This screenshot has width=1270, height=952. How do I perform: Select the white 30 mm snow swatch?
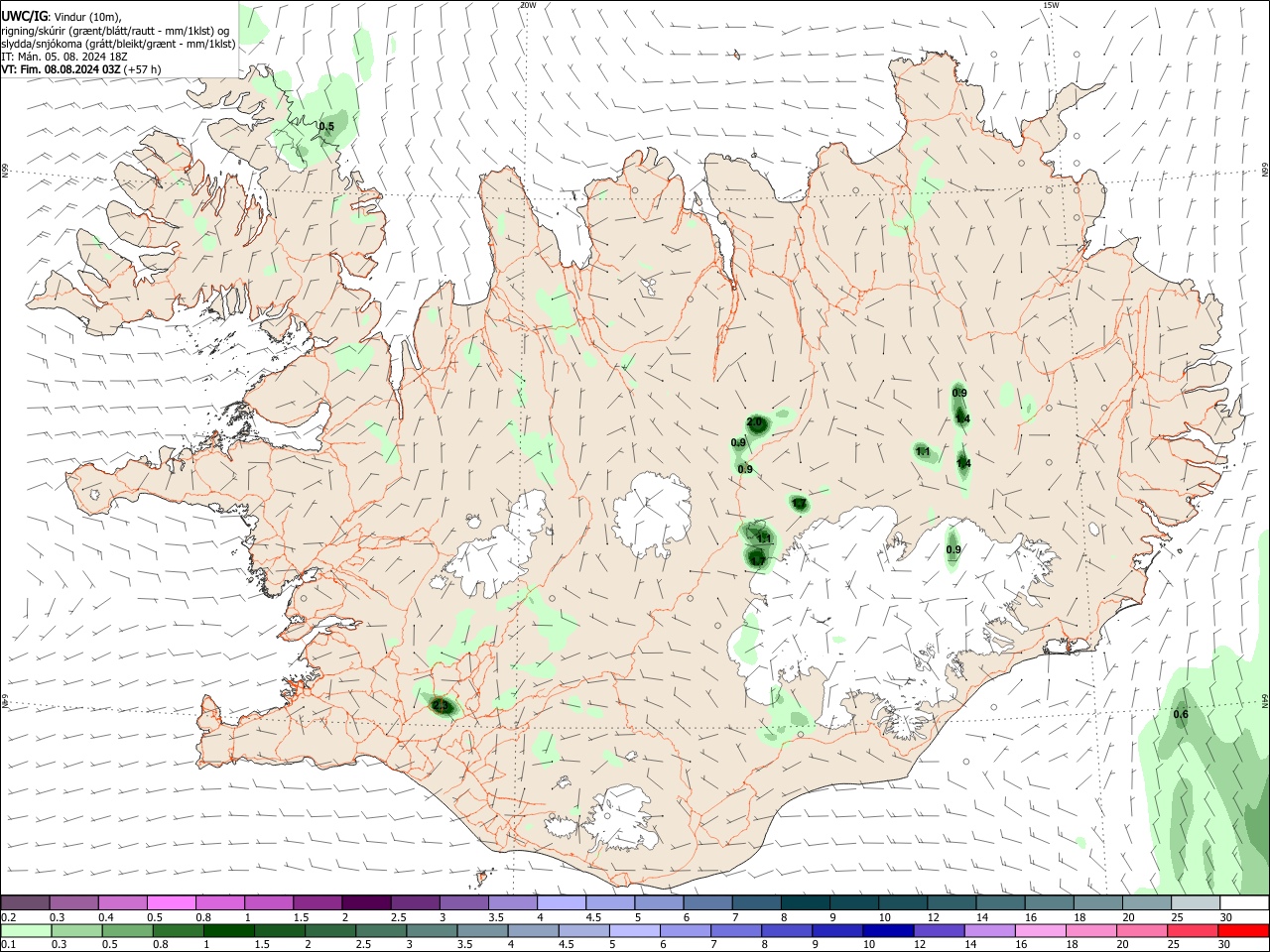(x=1244, y=902)
